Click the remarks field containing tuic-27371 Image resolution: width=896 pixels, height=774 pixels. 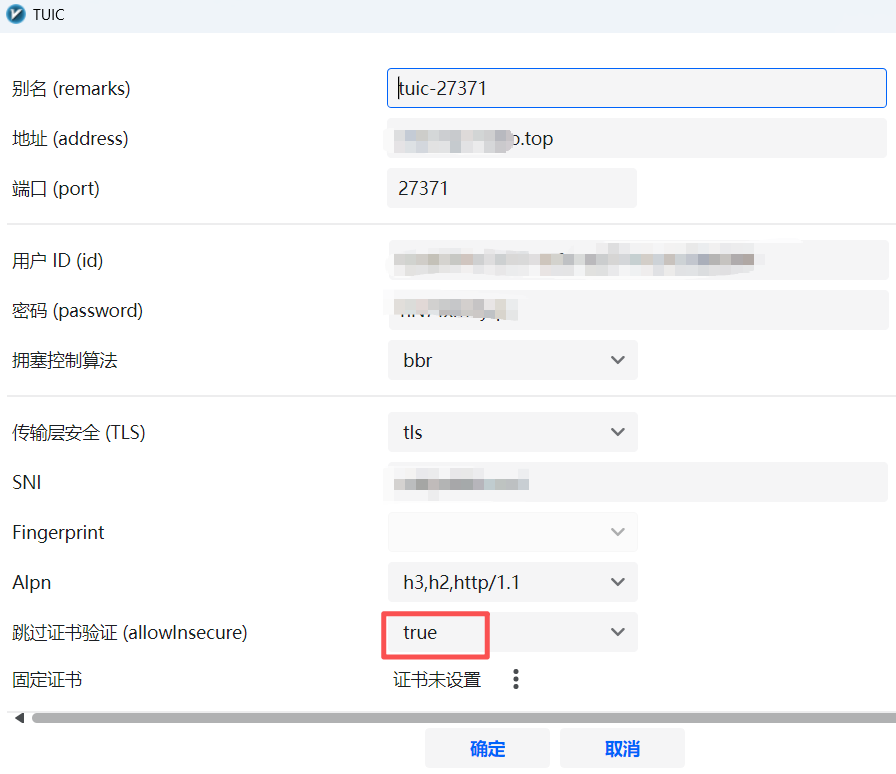tap(636, 88)
